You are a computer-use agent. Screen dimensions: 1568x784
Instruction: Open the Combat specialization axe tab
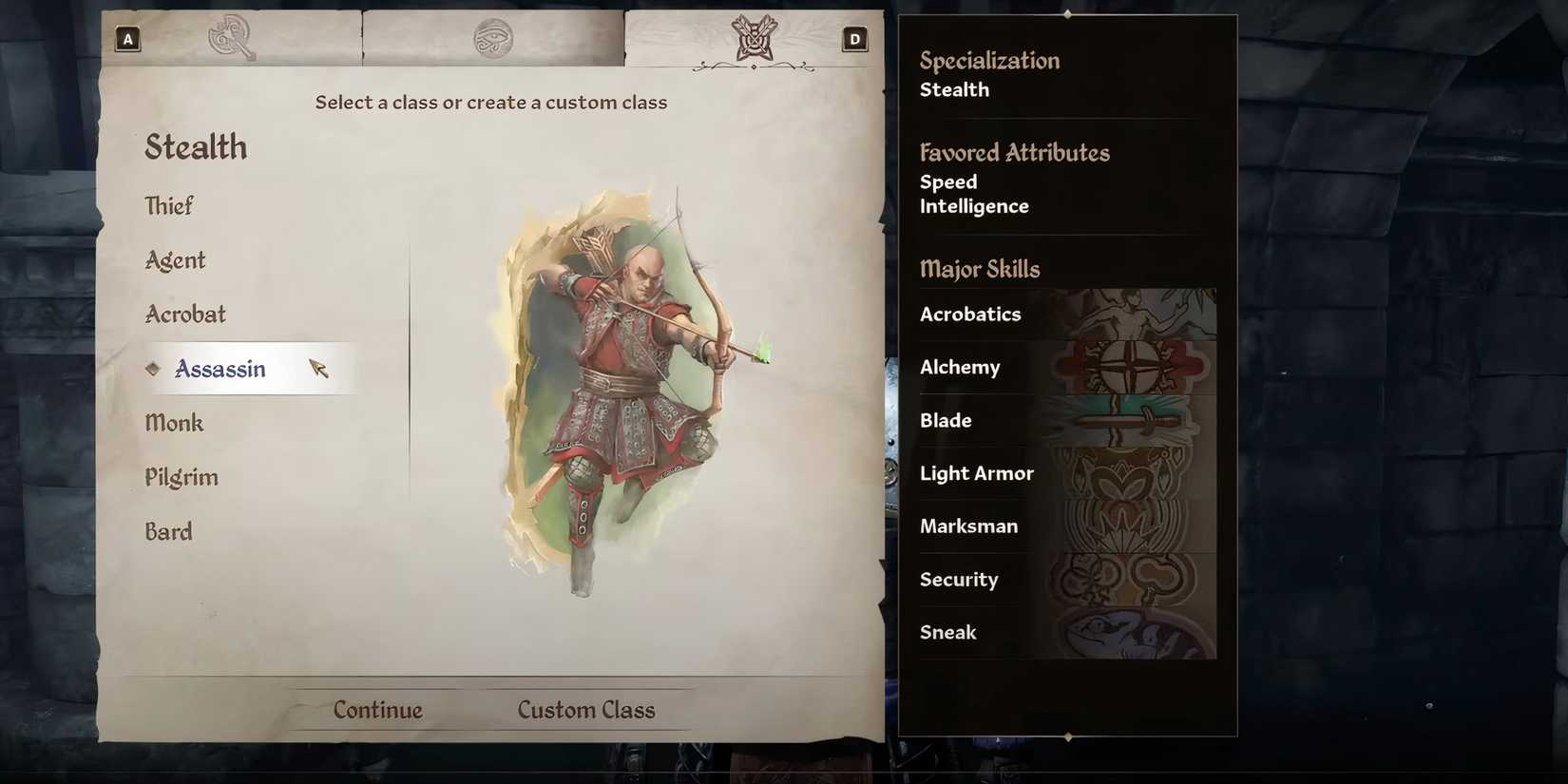coord(232,38)
